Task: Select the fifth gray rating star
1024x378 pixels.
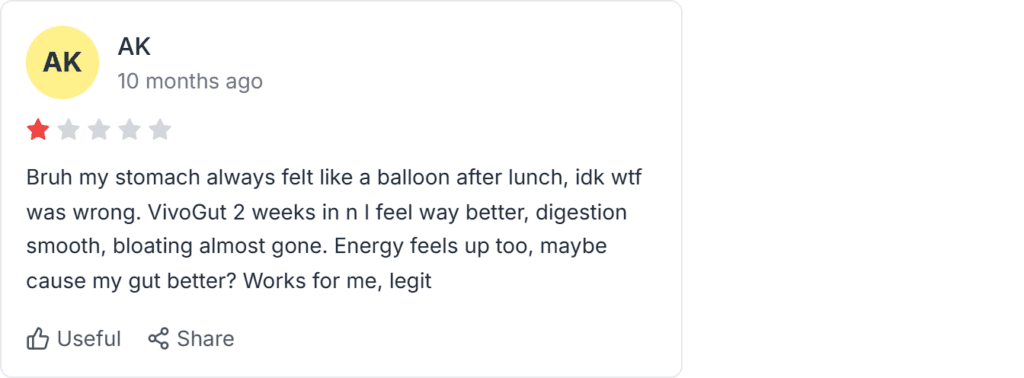Action: coord(159,129)
